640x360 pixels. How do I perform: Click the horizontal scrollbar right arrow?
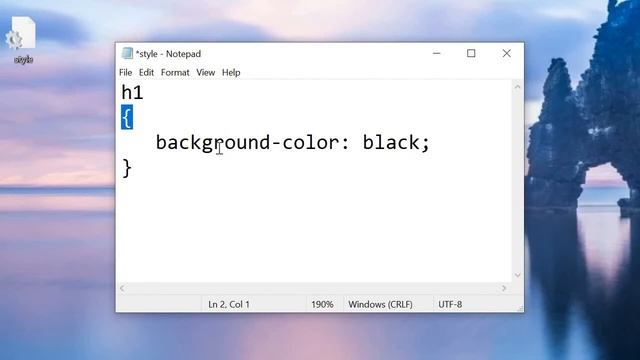click(x=504, y=288)
